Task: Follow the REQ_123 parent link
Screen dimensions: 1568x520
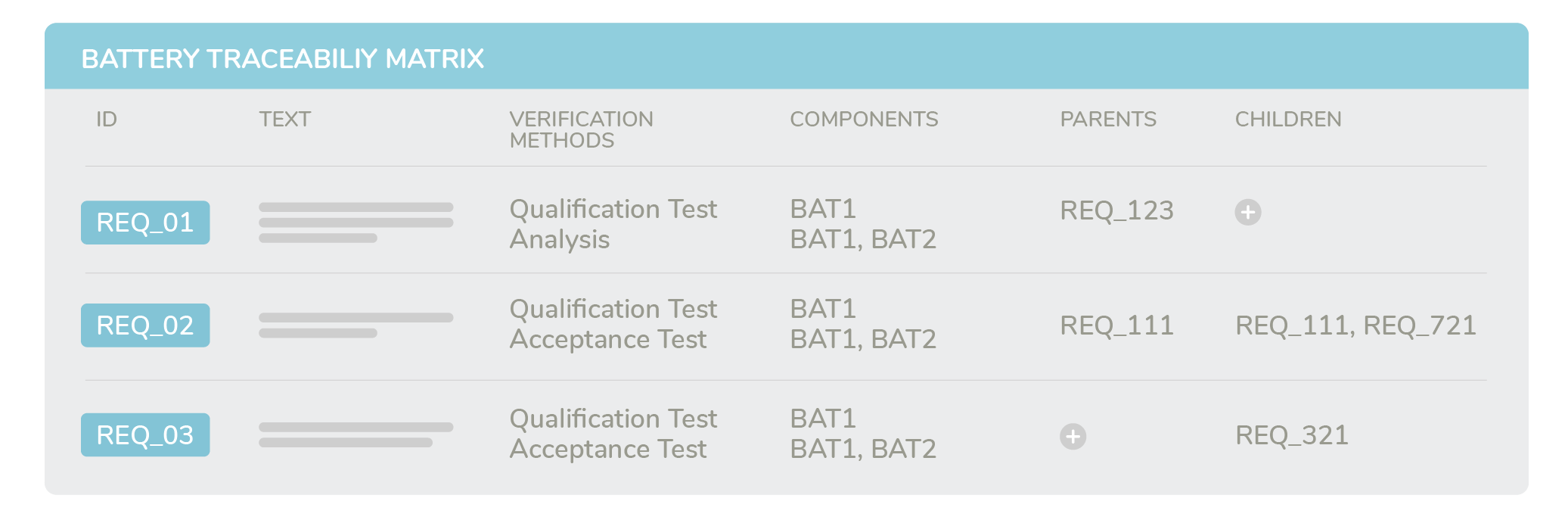Action: pyautogui.click(x=1116, y=210)
